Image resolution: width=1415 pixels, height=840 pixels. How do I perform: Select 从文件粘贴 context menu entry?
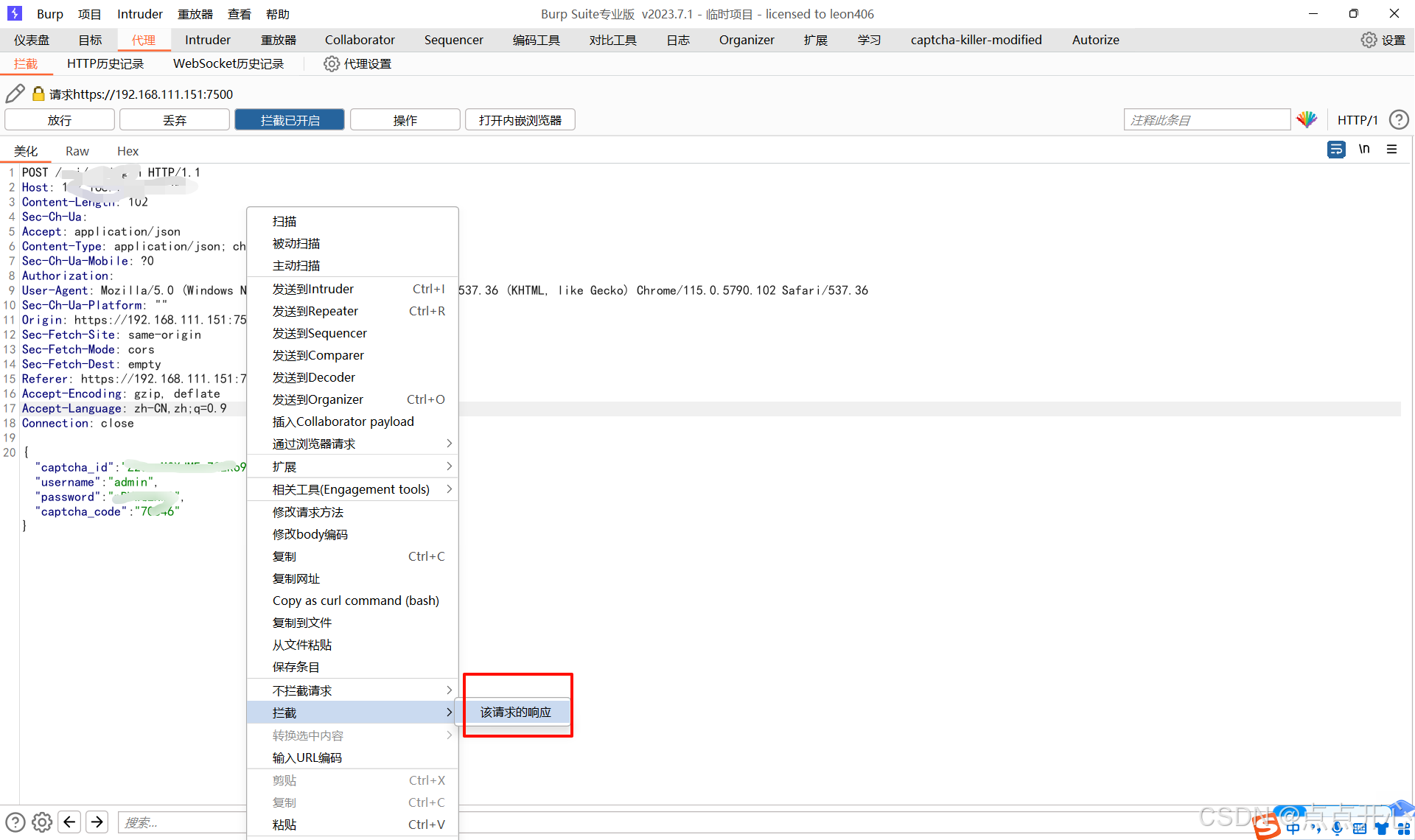pyautogui.click(x=352, y=645)
